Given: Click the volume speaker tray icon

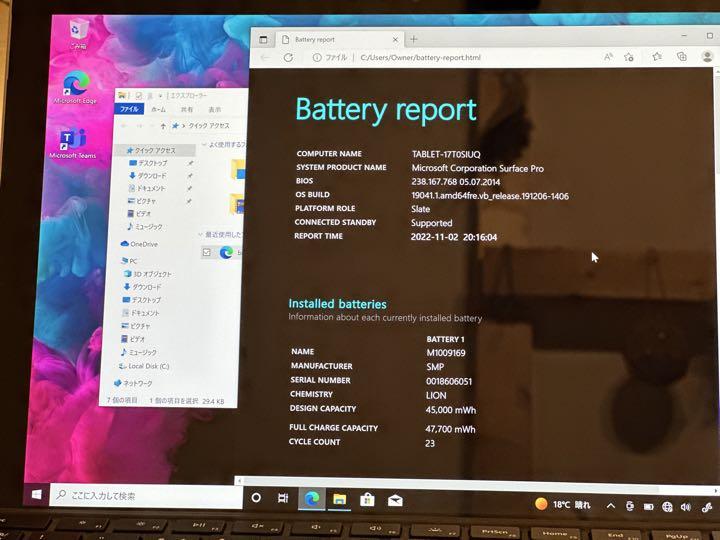Looking at the screenshot, I should click(x=686, y=507).
